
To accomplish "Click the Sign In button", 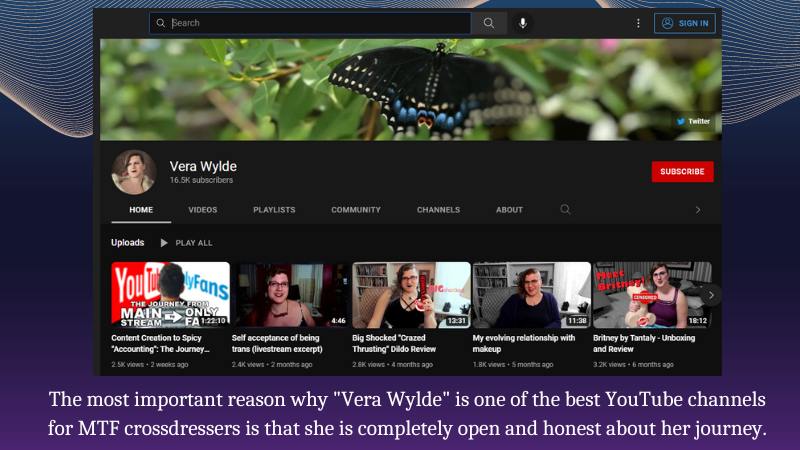I will coord(685,23).
